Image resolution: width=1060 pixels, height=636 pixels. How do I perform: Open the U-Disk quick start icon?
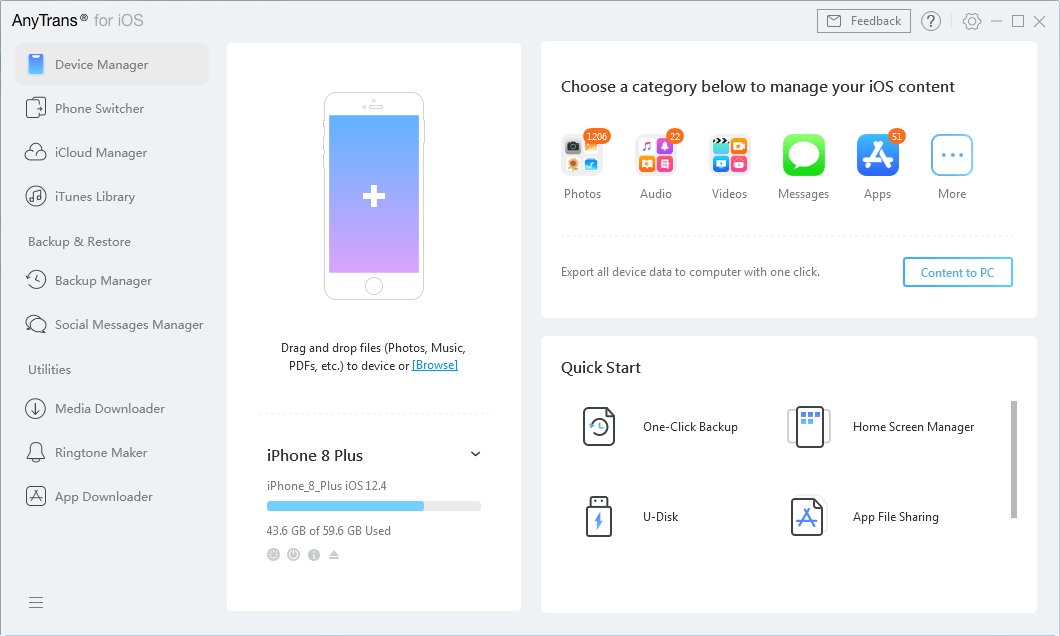(598, 516)
